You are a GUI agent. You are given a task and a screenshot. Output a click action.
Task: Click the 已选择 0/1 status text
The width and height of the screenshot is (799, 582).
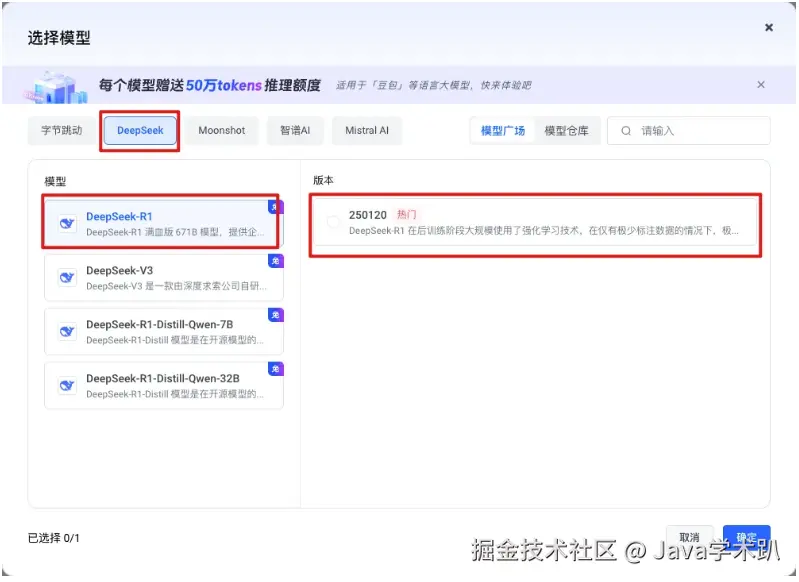(x=54, y=538)
